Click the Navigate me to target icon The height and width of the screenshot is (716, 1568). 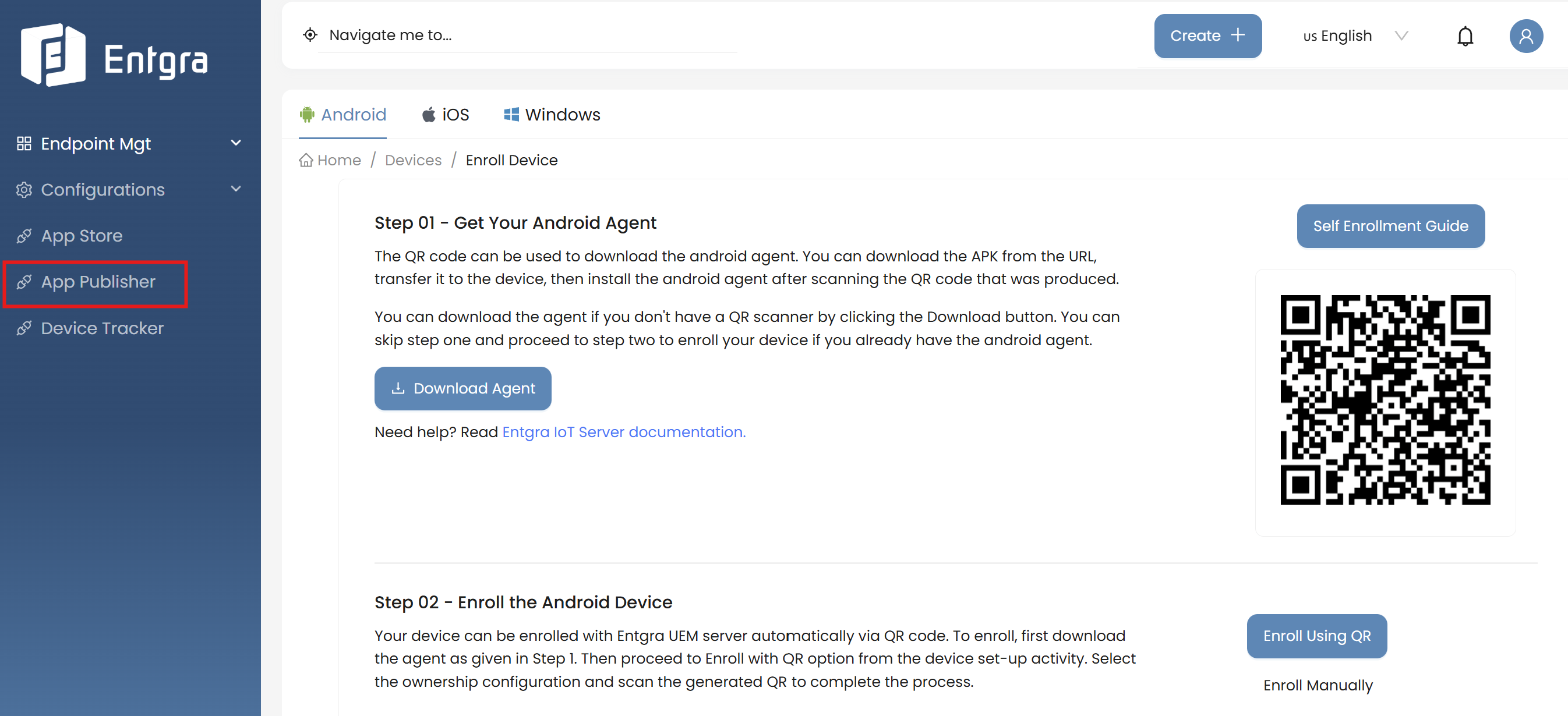310,35
